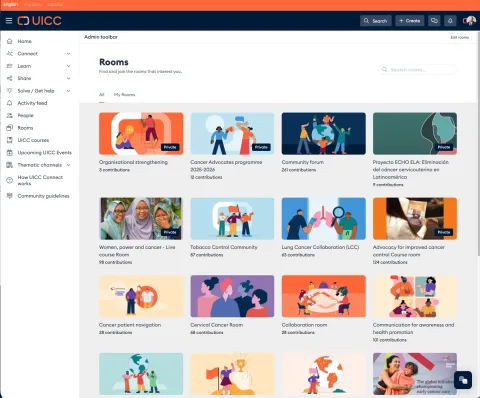The image size is (480, 398).
Task: Click the page vertical scrollbar
Action: tap(478, 143)
